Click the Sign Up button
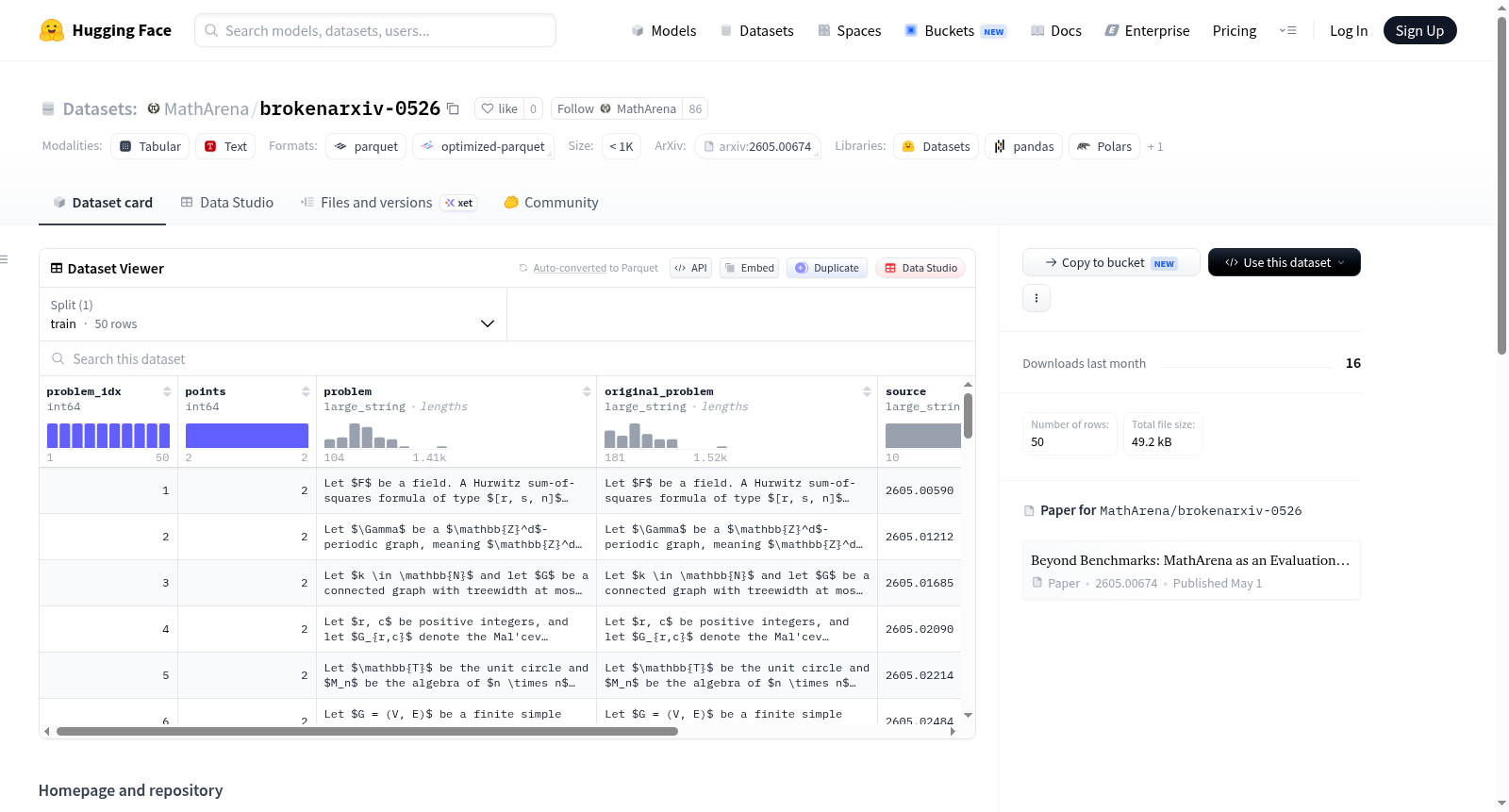1509x812 pixels. pyautogui.click(x=1419, y=30)
